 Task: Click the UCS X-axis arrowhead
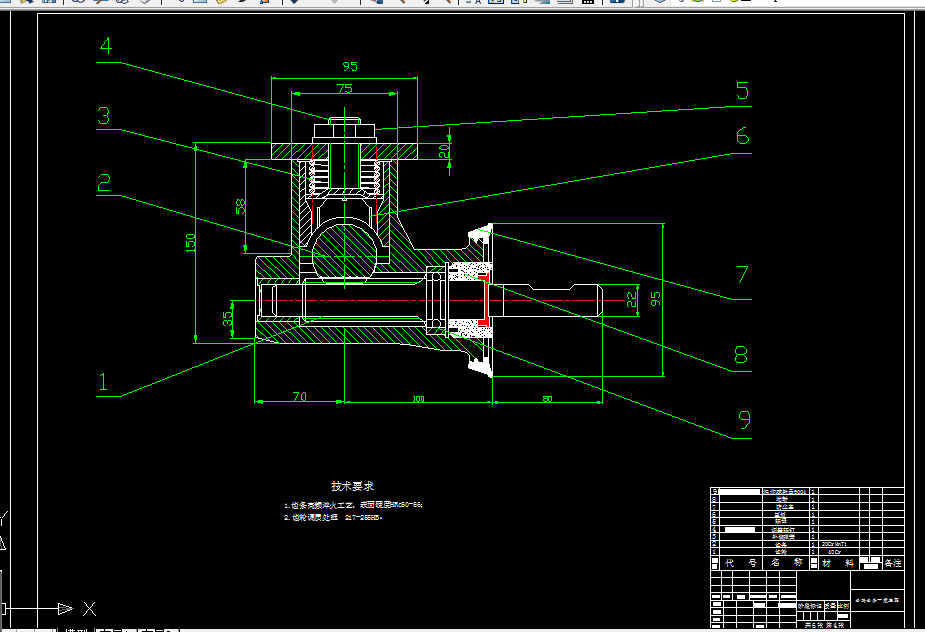tap(65, 608)
